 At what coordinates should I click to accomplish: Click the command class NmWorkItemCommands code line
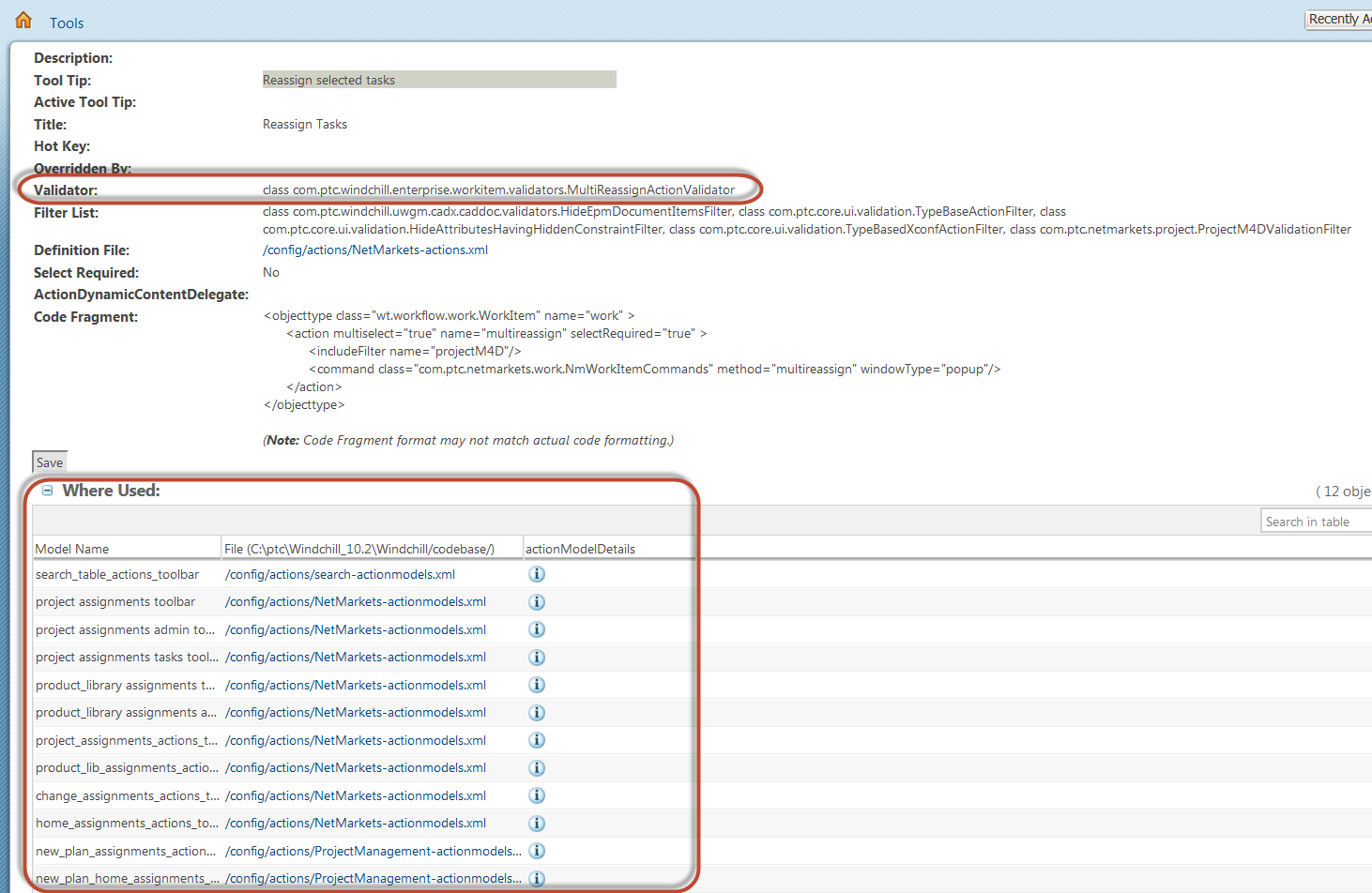pos(655,369)
